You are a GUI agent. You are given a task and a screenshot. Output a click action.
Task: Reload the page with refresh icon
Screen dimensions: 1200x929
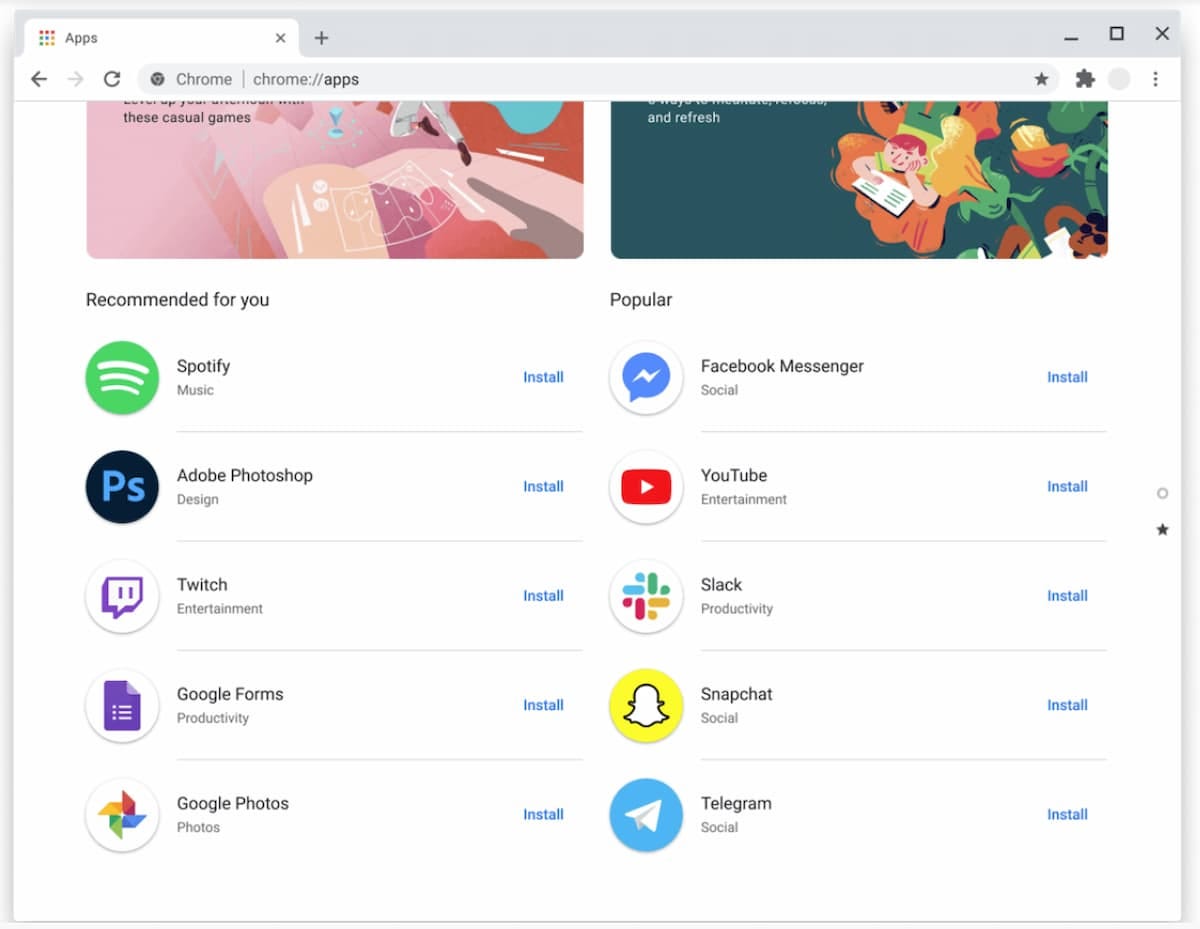[112, 79]
